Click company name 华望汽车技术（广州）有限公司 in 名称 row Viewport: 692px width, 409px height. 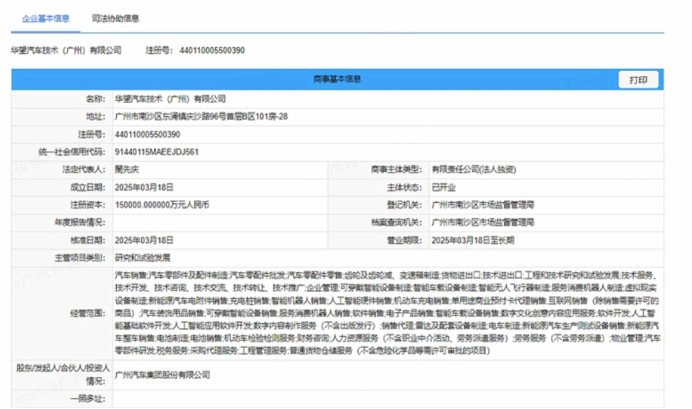[170, 99]
